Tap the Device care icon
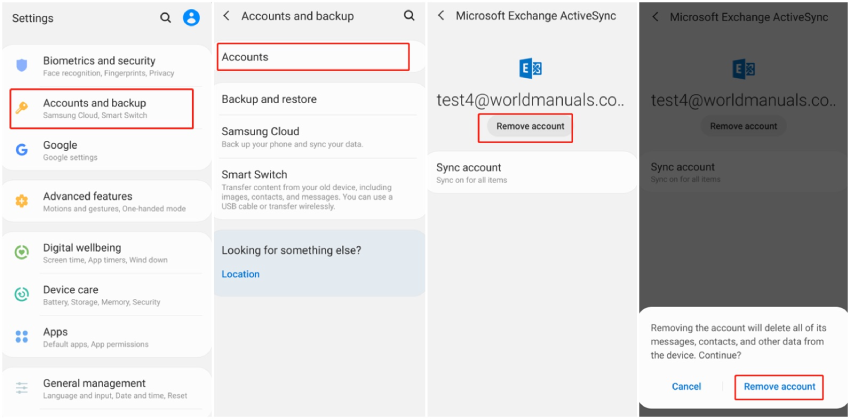Viewport: 850px width, 419px height. click(22, 294)
